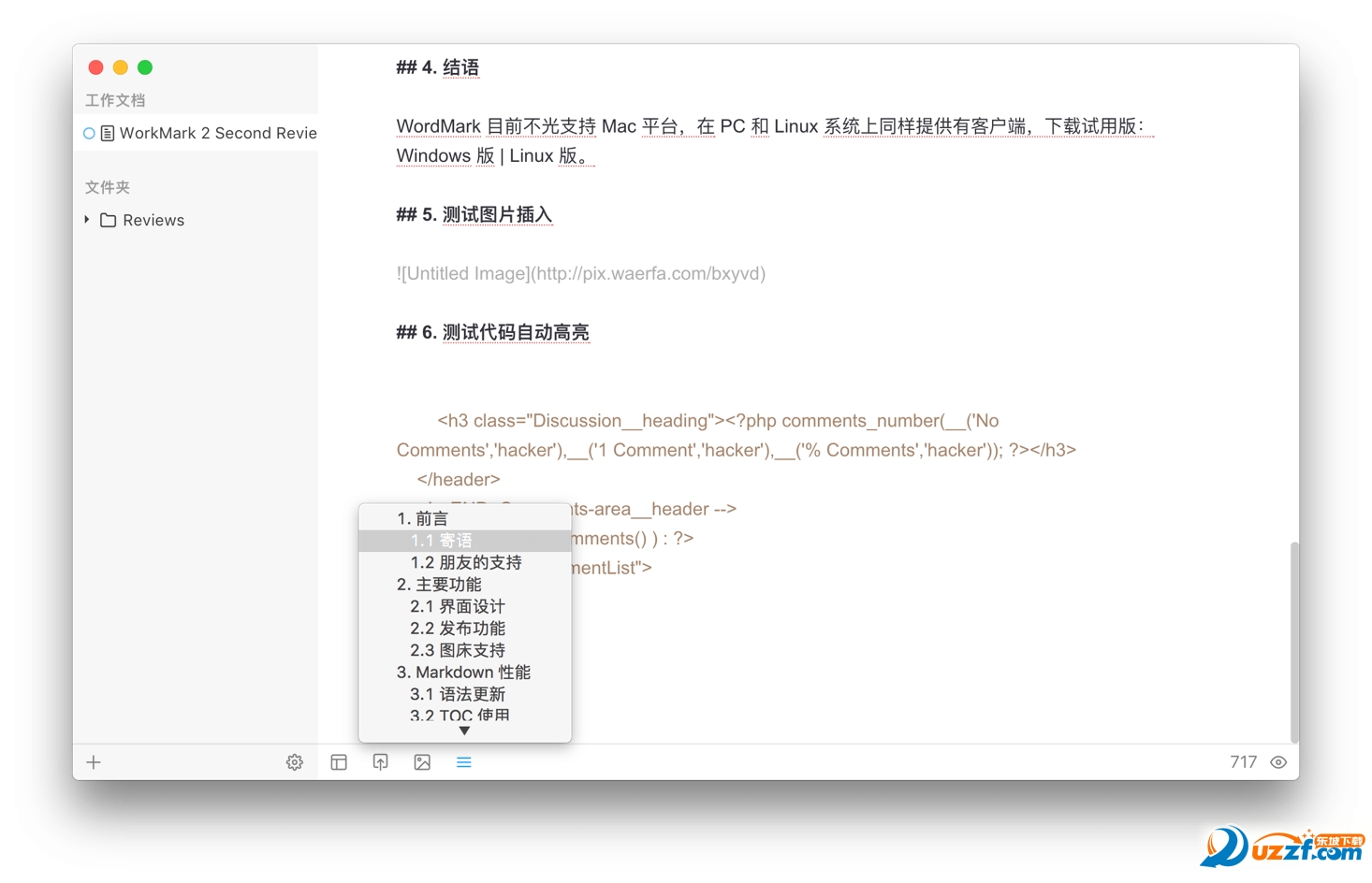Open the Windows 版 download link

click(x=445, y=155)
